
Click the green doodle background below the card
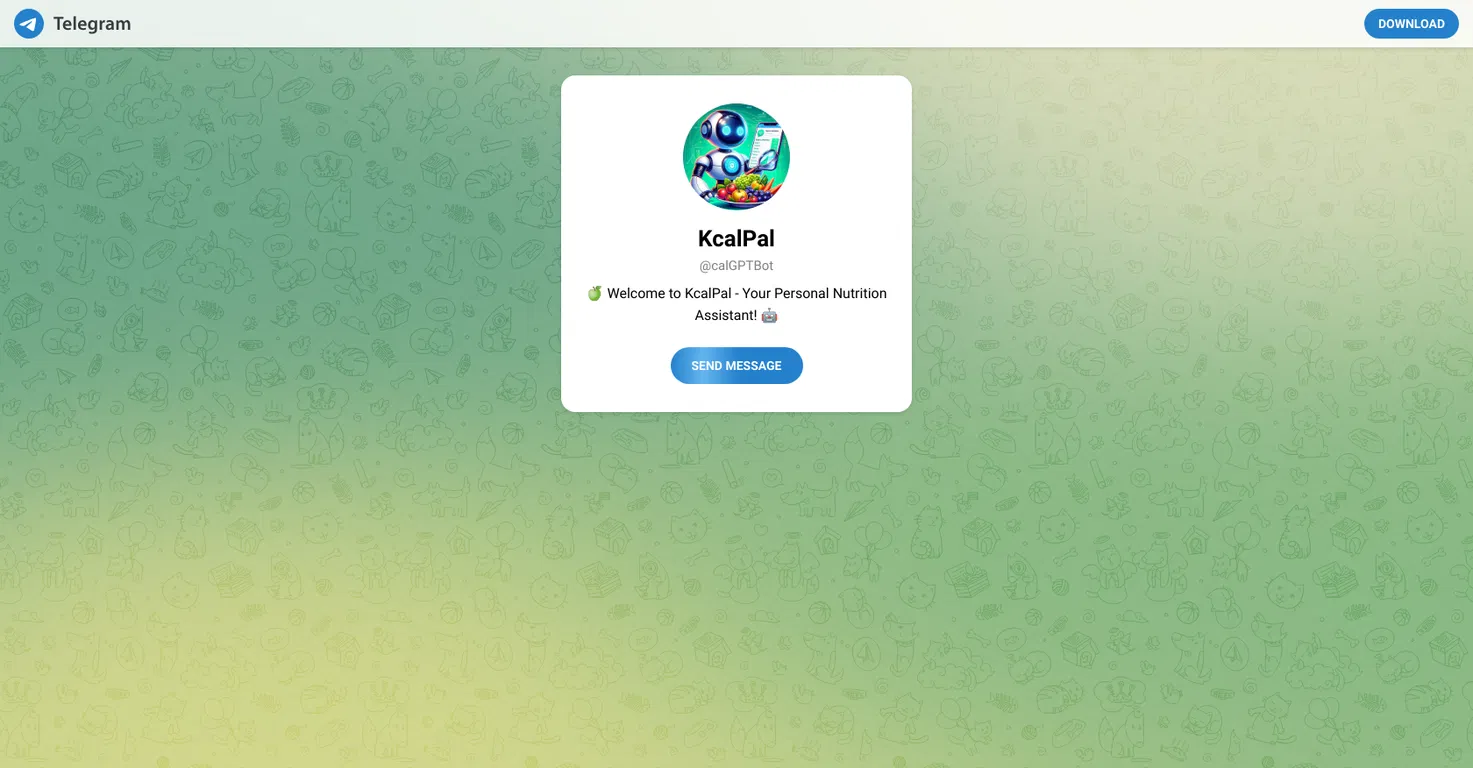click(x=736, y=580)
